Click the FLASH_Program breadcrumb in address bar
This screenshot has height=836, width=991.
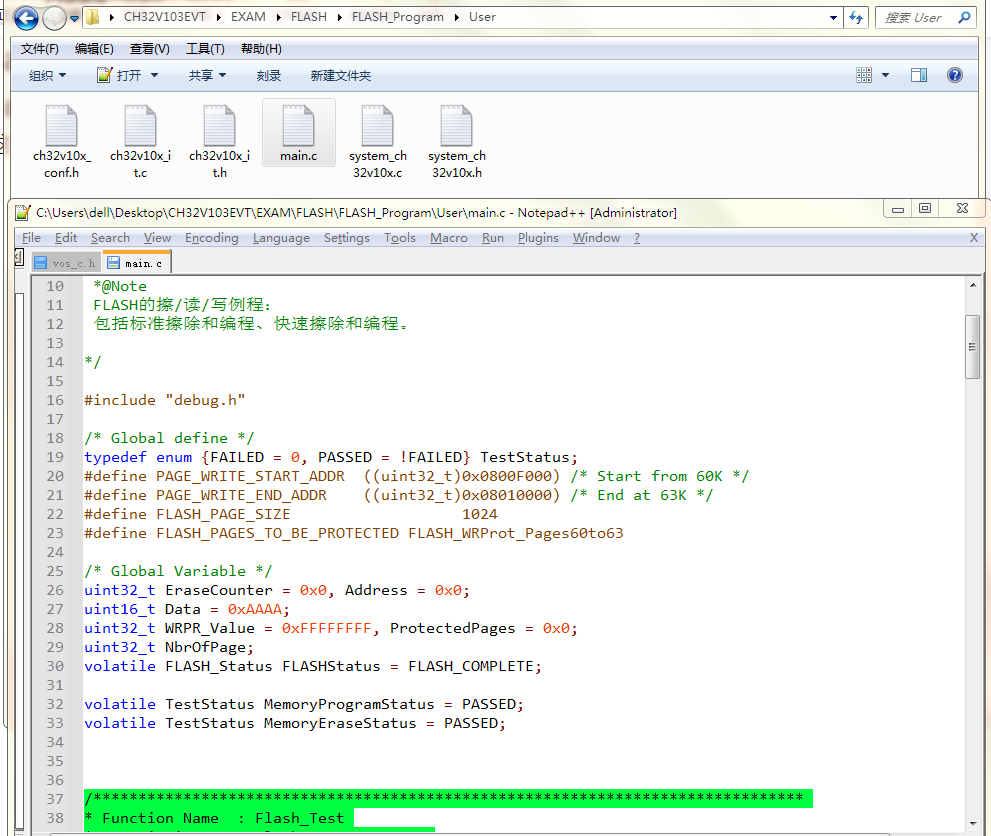pyautogui.click(x=397, y=17)
